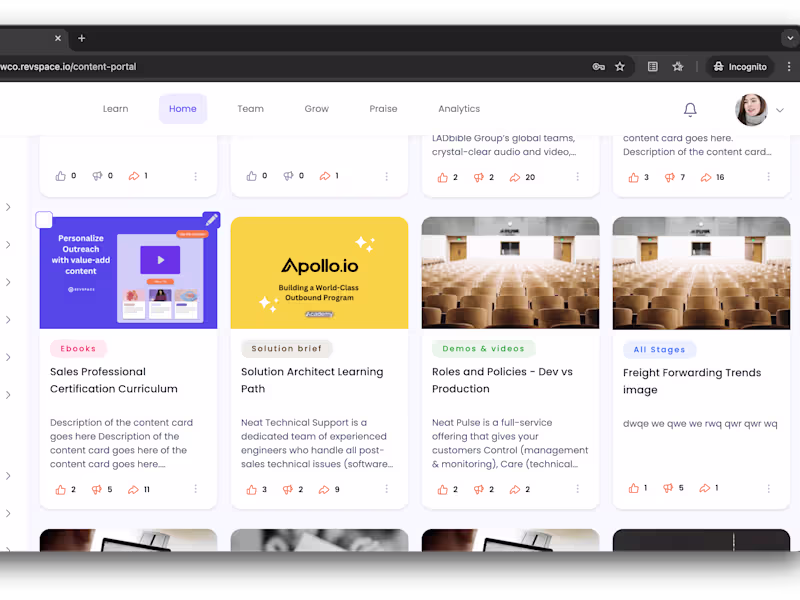This screenshot has width=800, height=600.
Task: Open more options on card with 16 shares
Action: (769, 177)
